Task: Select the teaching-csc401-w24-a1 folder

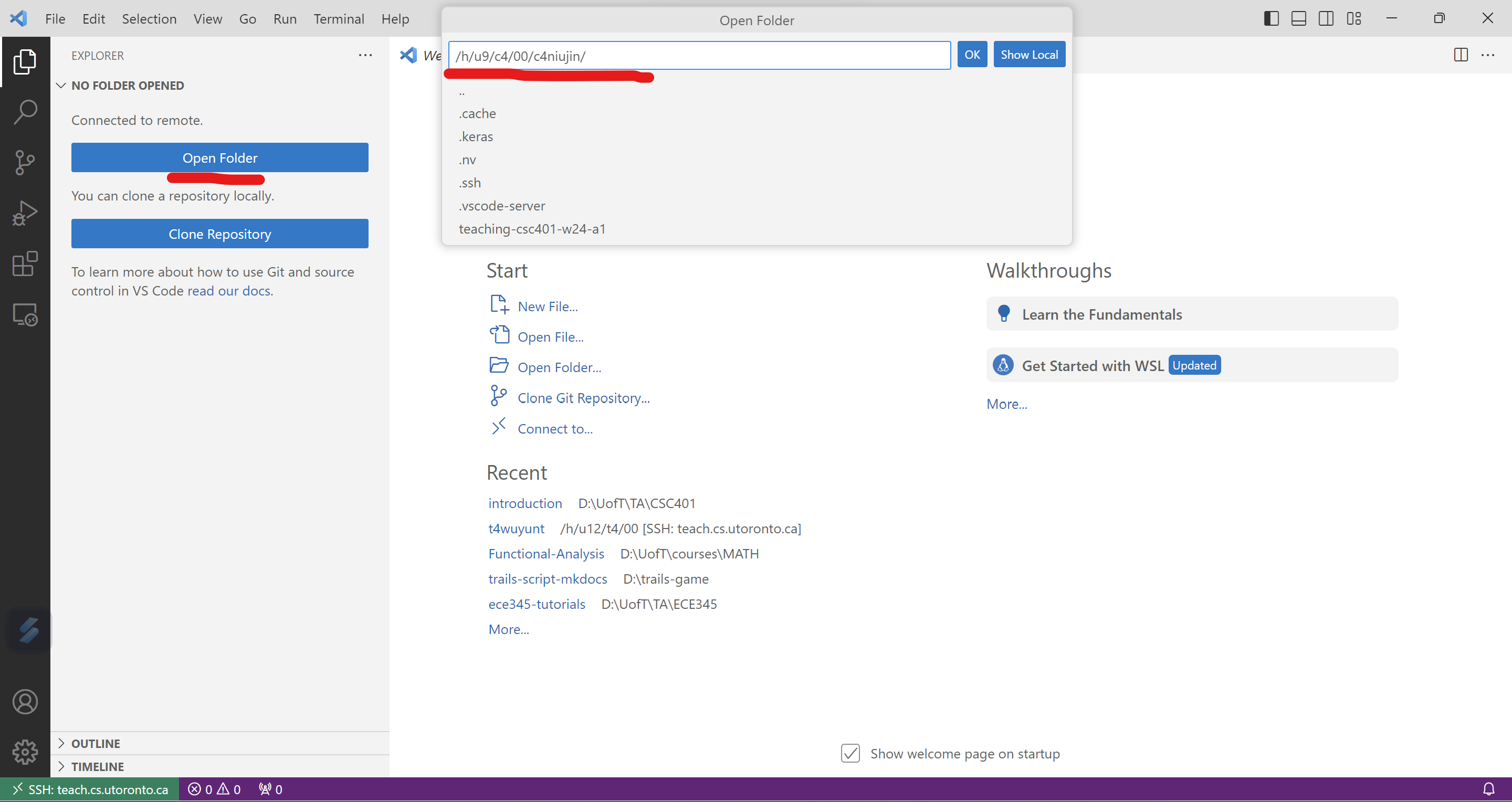Action: (757, 229)
